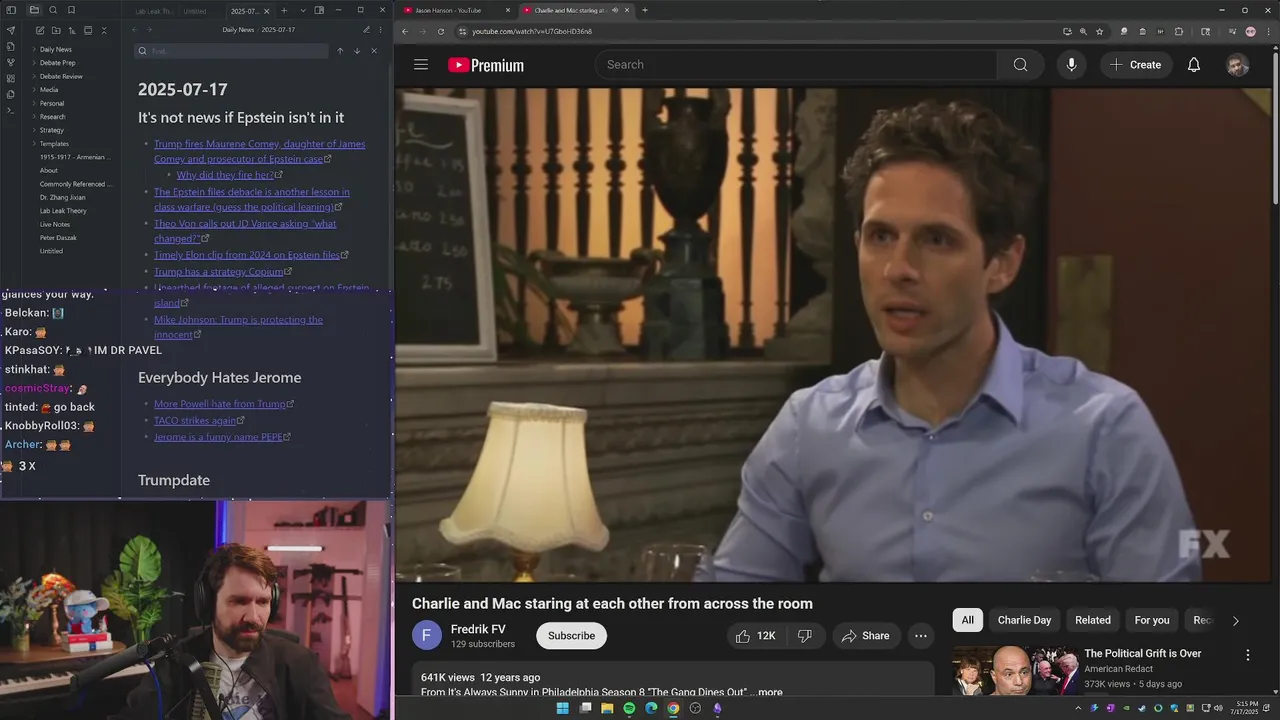Open The Political Grift is Over thumbnail
The width and height of the screenshot is (1280, 720).
pos(1015,672)
